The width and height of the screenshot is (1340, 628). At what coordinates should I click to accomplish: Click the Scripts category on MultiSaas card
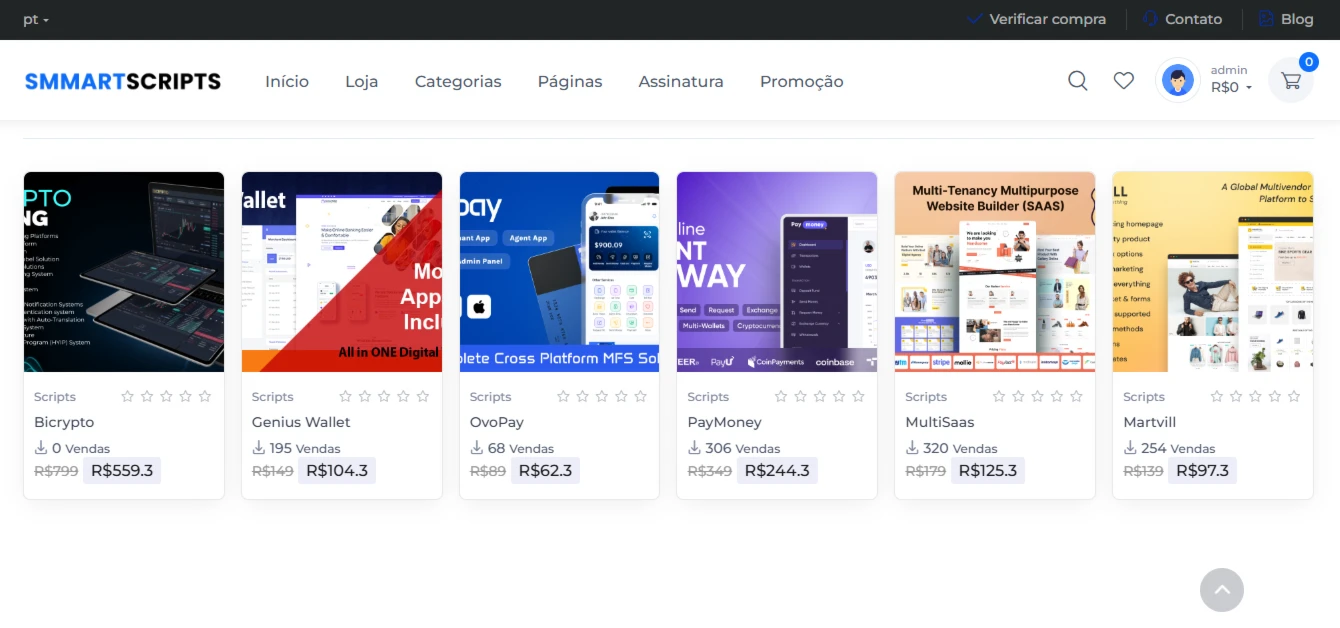pyautogui.click(x=926, y=397)
